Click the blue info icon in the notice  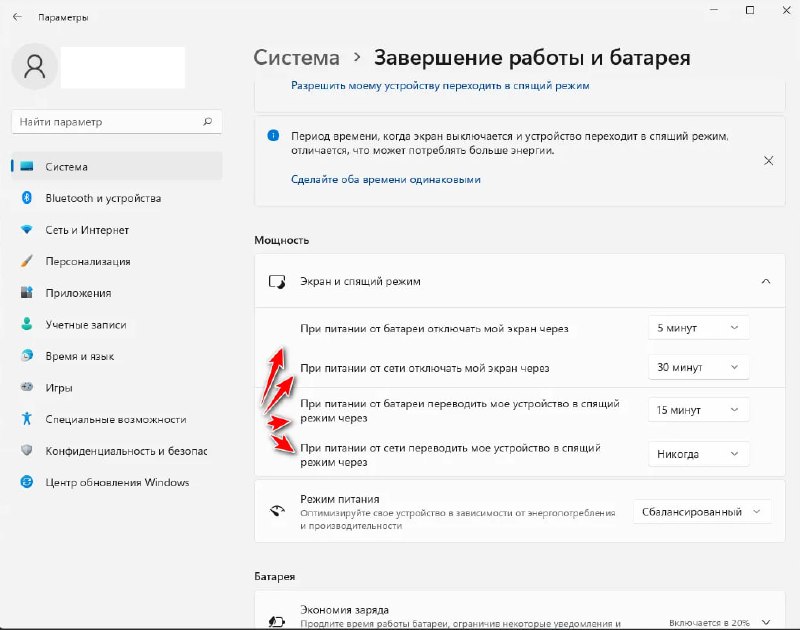point(273,136)
